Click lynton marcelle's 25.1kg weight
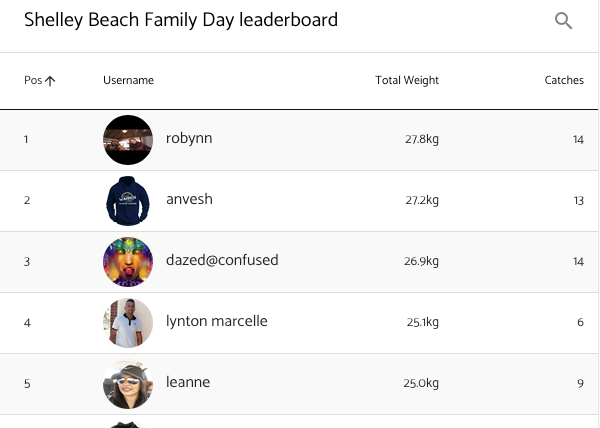 [421, 323]
